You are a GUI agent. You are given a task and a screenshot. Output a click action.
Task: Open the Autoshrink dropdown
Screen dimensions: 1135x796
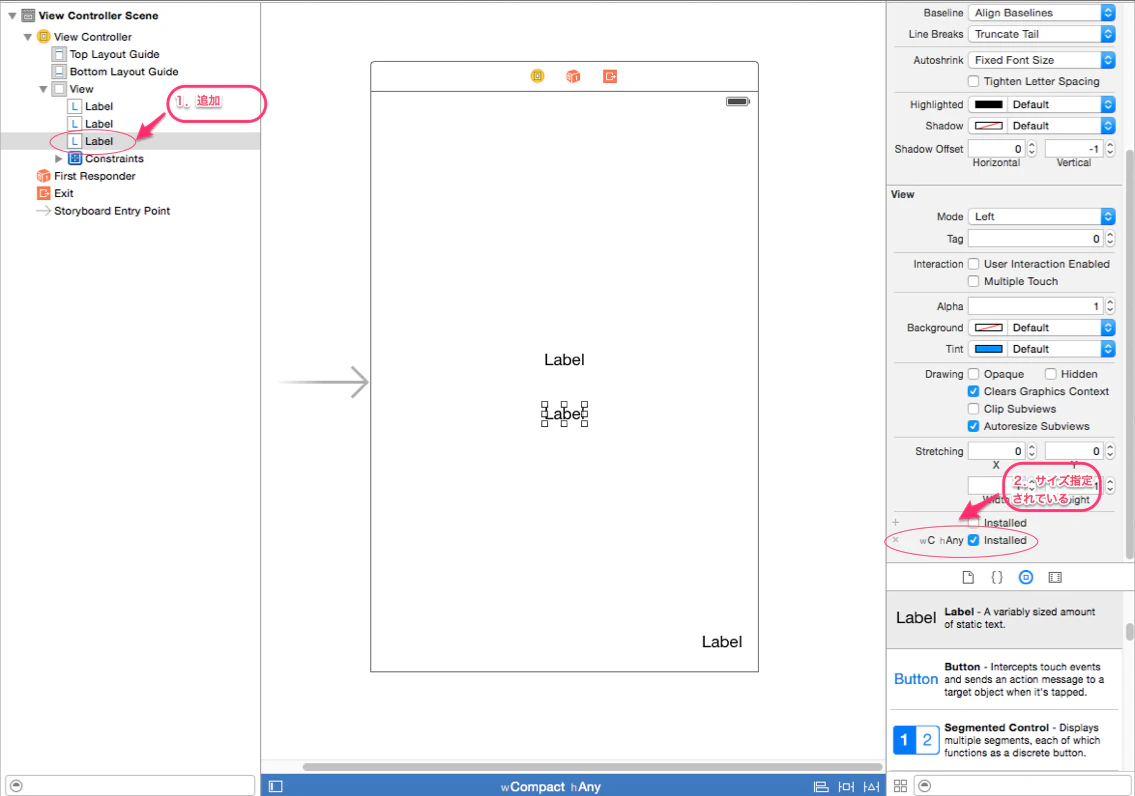tap(1042, 60)
